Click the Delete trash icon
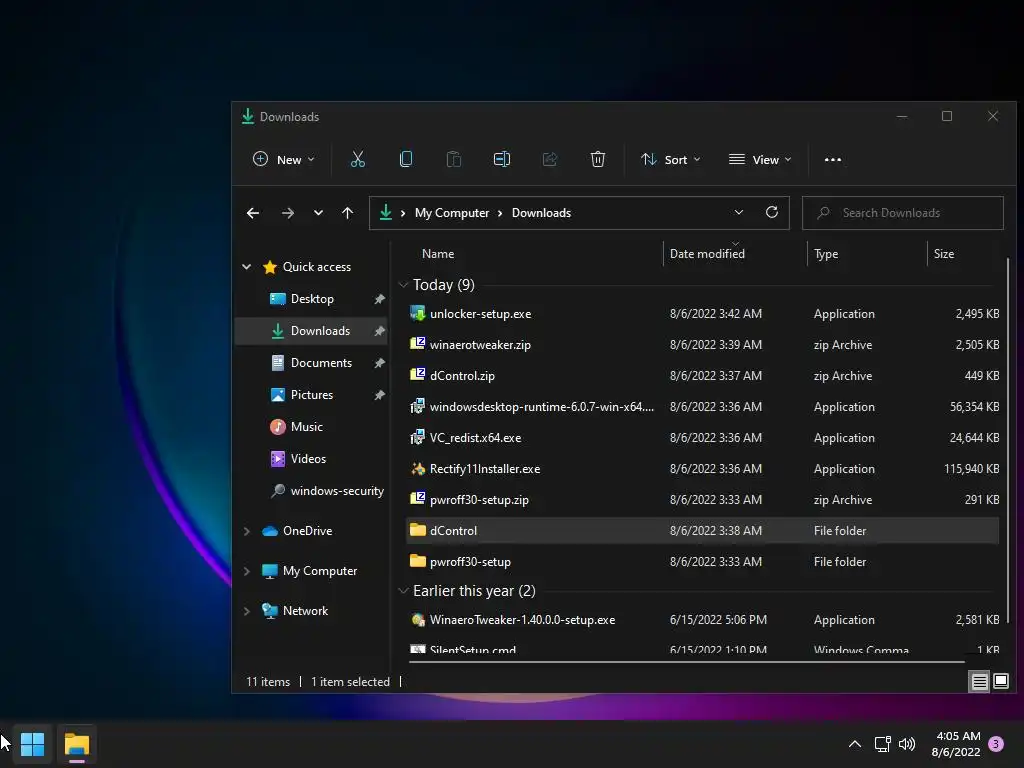The width and height of the screenshot is (1024, 768). point(598,159)
